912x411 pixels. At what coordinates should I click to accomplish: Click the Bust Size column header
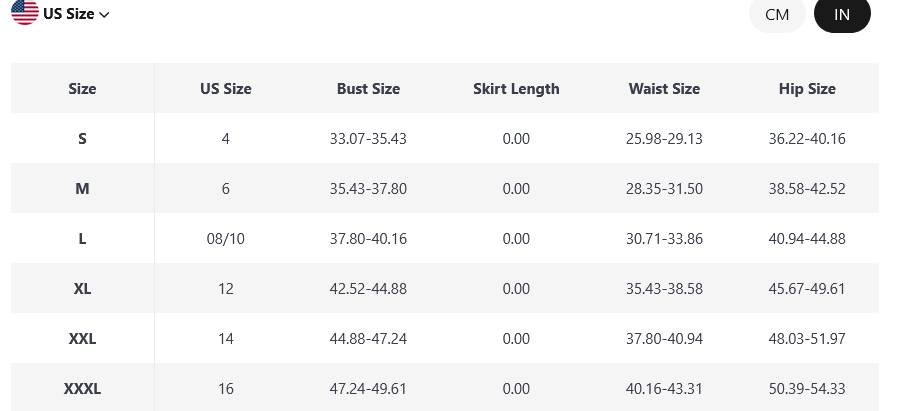tap(368, 89)
